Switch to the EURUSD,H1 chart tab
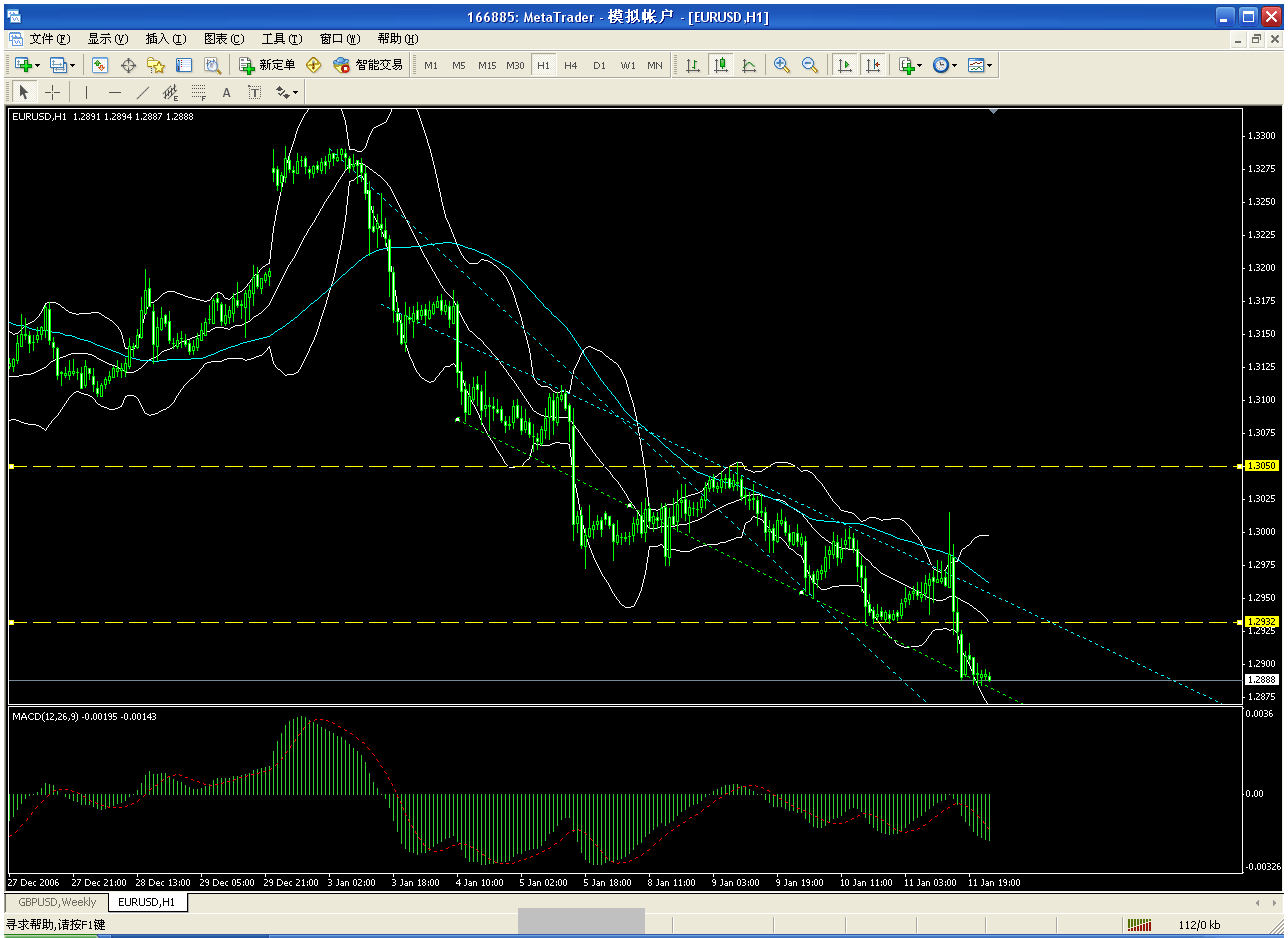 pos(147,902)
